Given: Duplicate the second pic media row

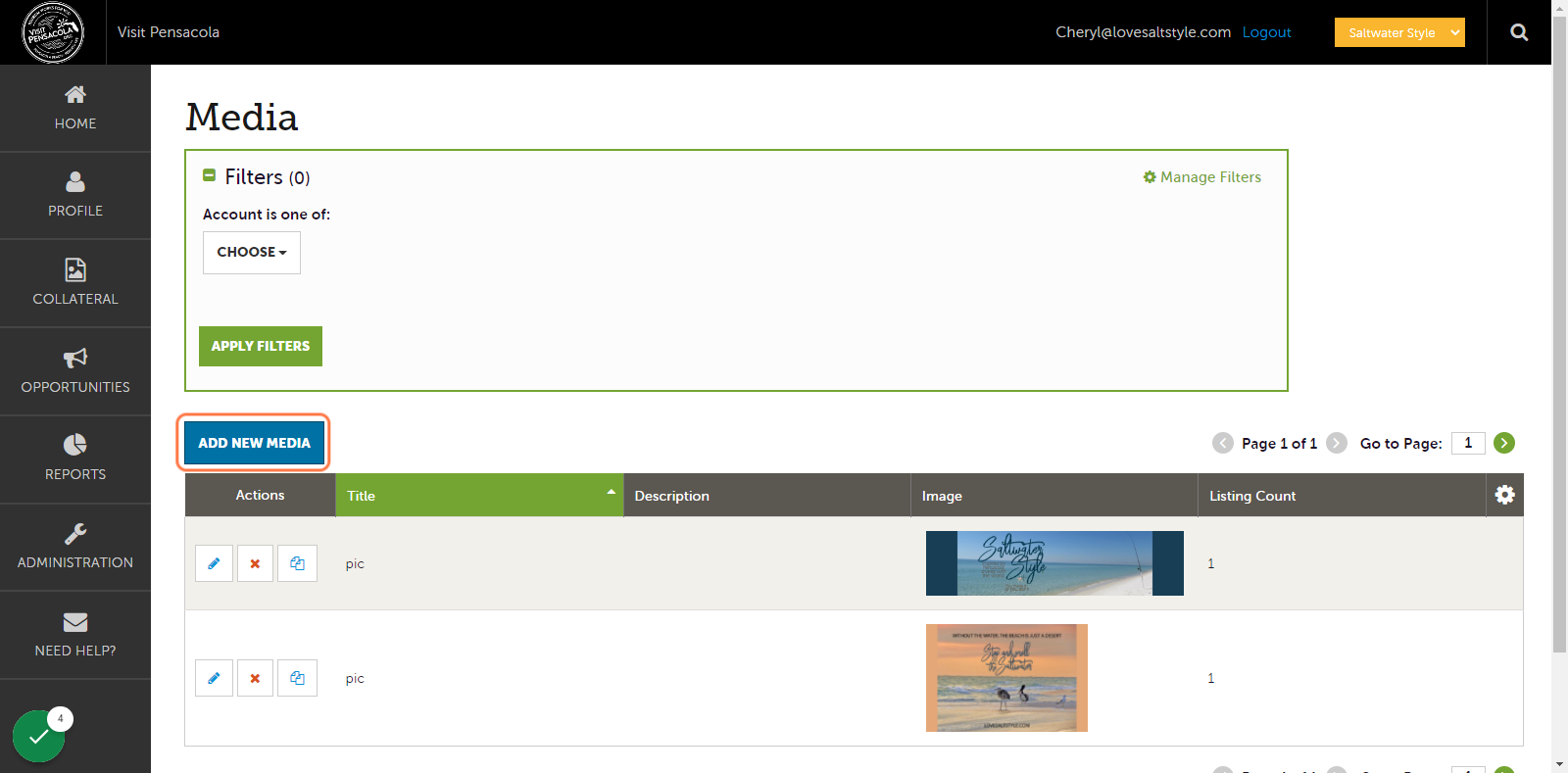Looking at the screenshot, I should coord(297,678).
